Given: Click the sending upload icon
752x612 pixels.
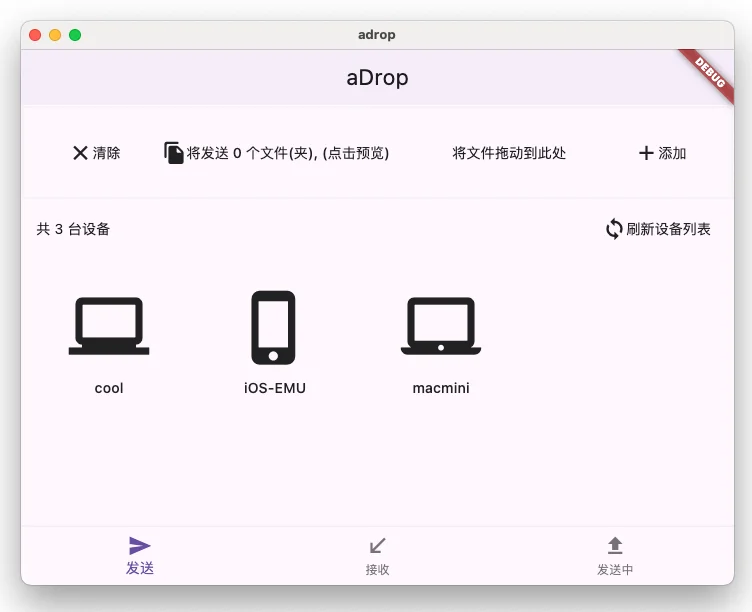Looking at the screenshot, I should tap(615, 546).
